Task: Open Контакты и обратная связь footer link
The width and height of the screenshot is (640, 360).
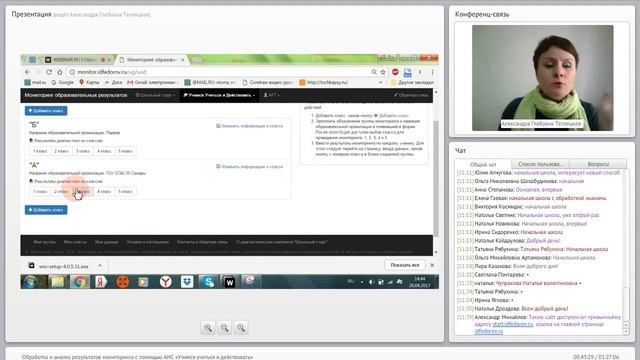Action: pyautogui.click(x=202, y=242)
